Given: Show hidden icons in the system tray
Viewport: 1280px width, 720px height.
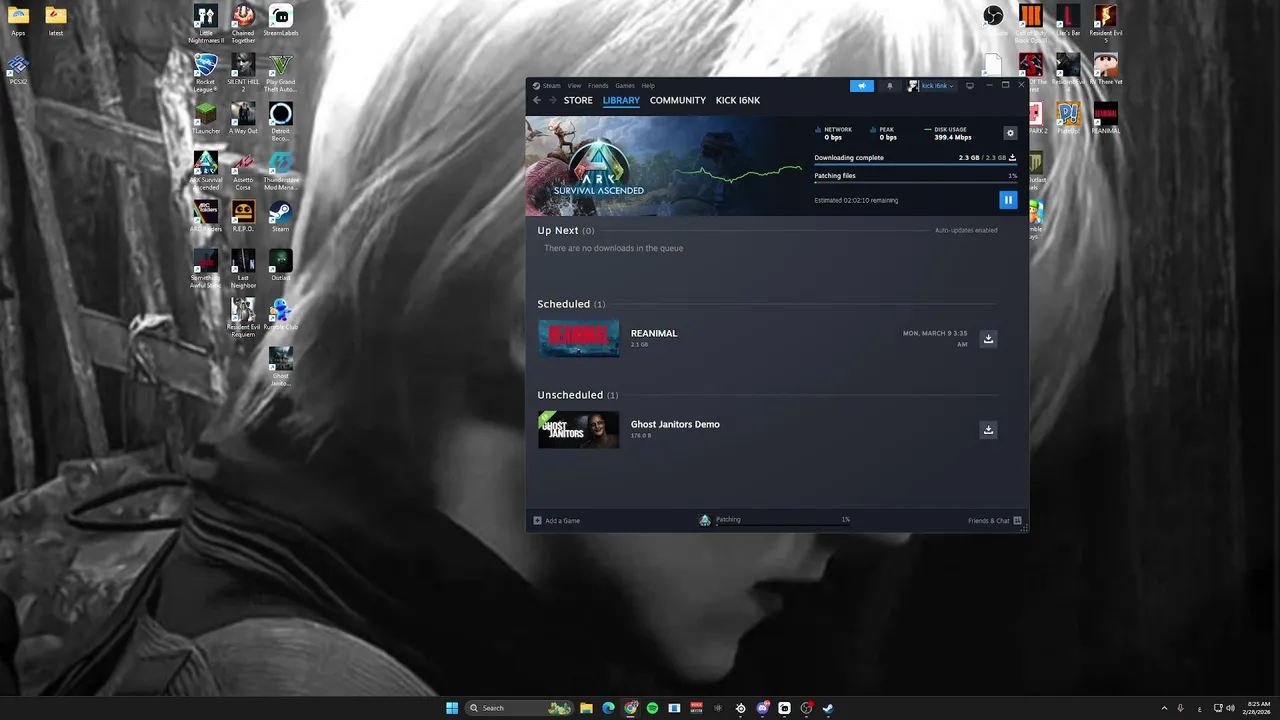Looking at the screenshot, I should click(1164, 708).
